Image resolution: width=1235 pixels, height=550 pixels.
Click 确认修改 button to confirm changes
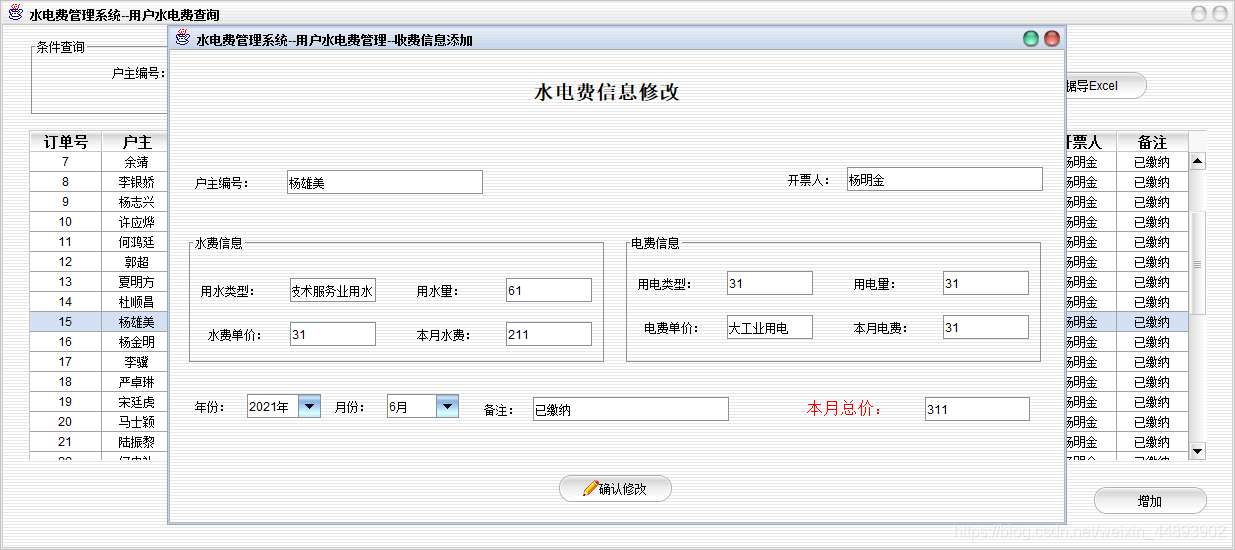click(x=615, y=489)
